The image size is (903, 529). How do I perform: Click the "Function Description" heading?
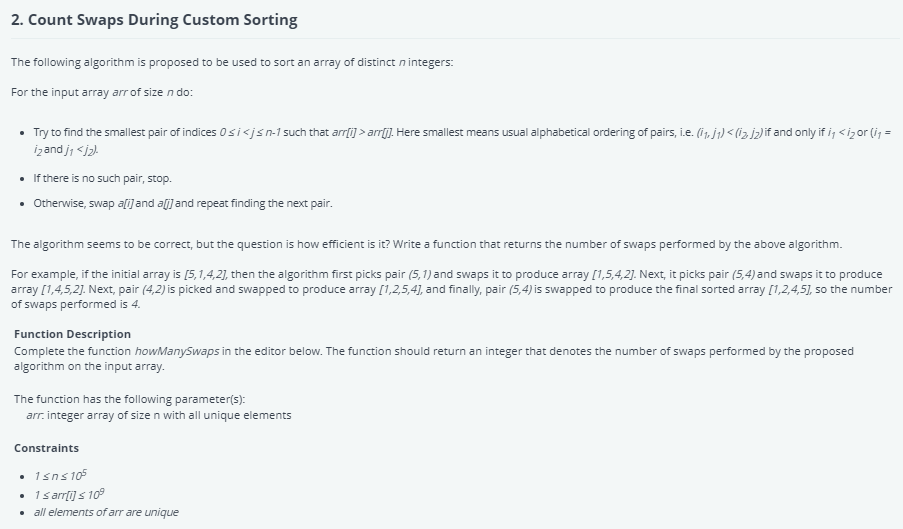[x=72, y=334]
